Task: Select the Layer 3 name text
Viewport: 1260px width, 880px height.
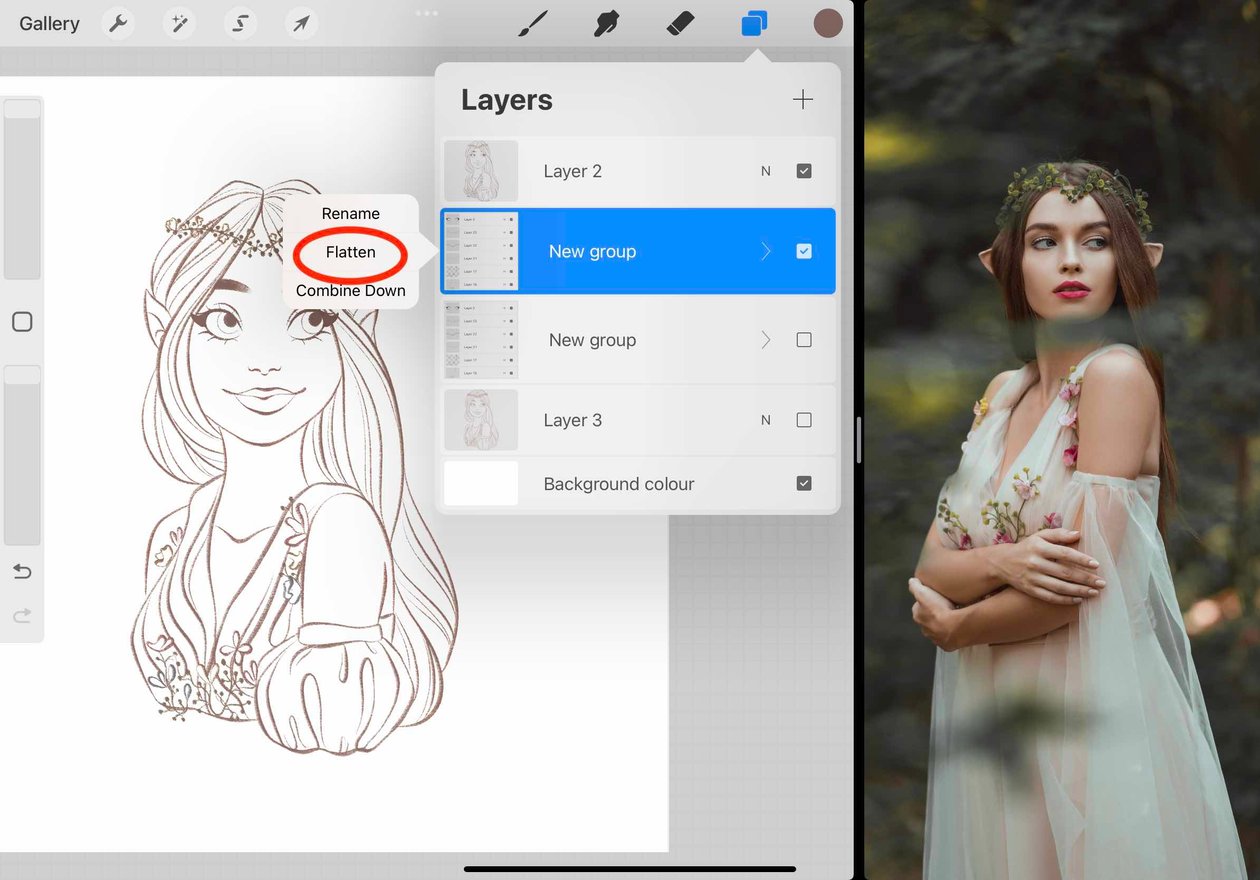Action: coord(573,420)
